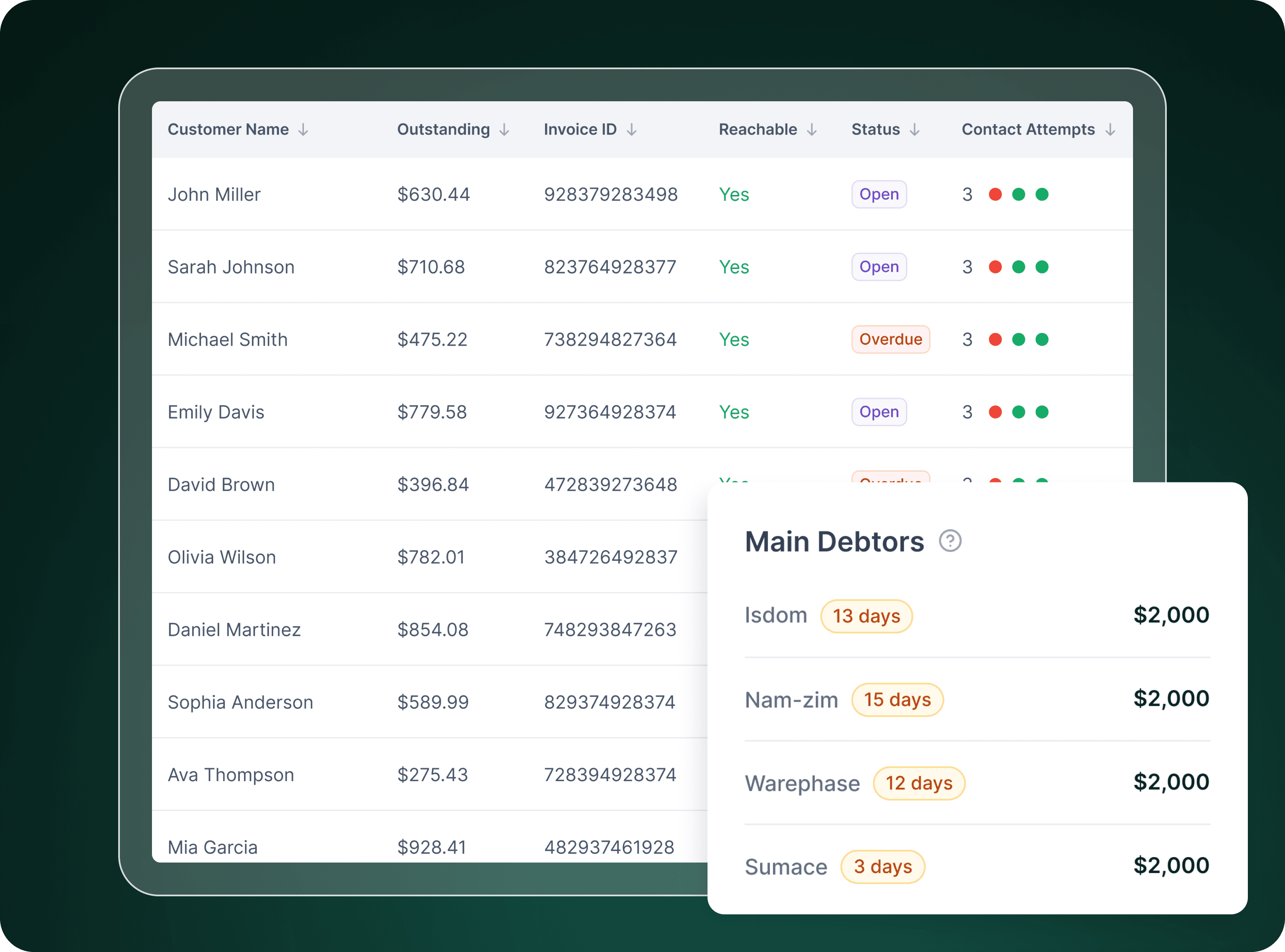The width and height of the screenshot is (1285, 952).
Task: Click invoice ID 927364928374
Action: pyautogui.click(x=610, y=413)
